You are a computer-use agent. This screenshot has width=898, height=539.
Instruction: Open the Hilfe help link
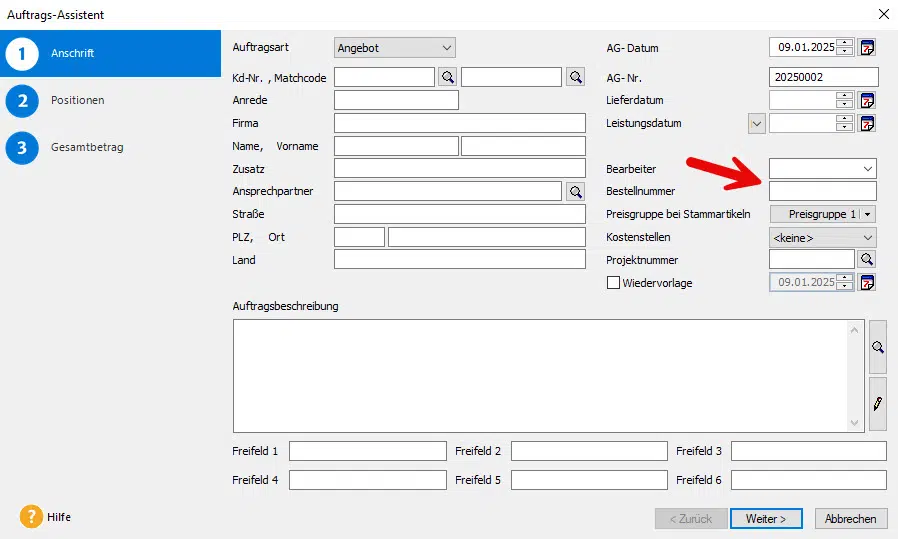click(58, 517)
